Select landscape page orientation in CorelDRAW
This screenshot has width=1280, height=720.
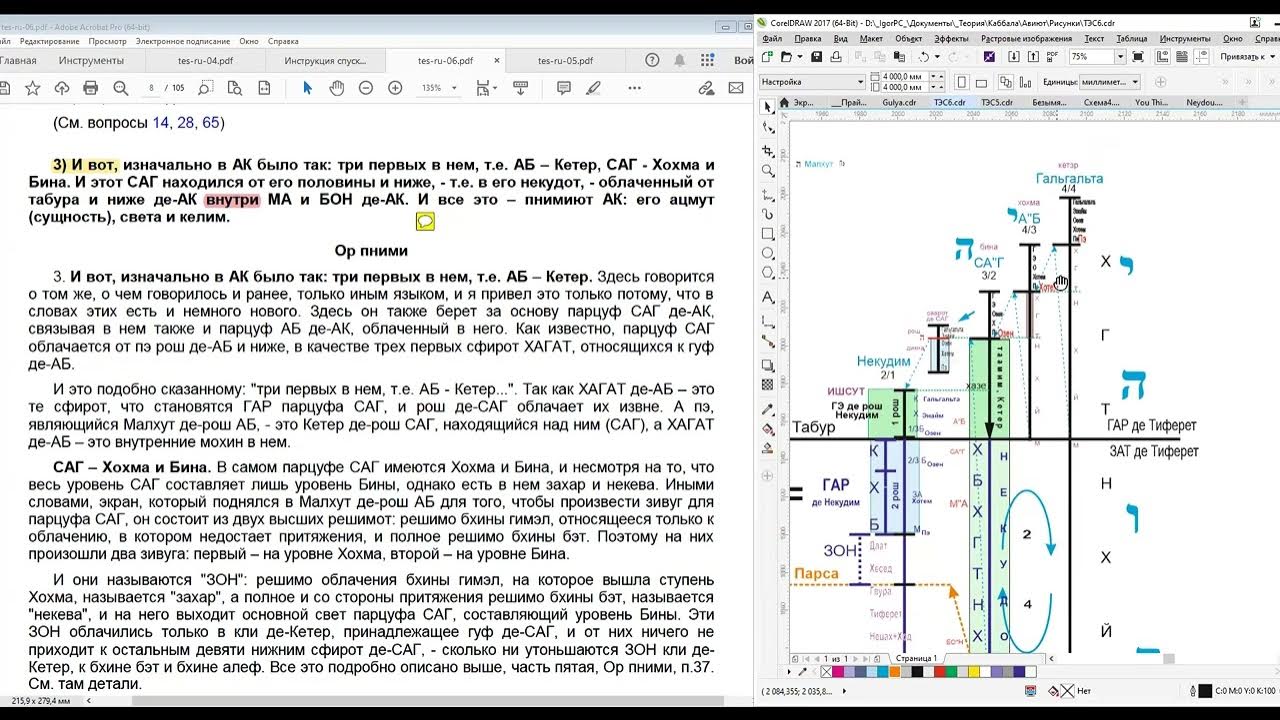click(981, 82)
